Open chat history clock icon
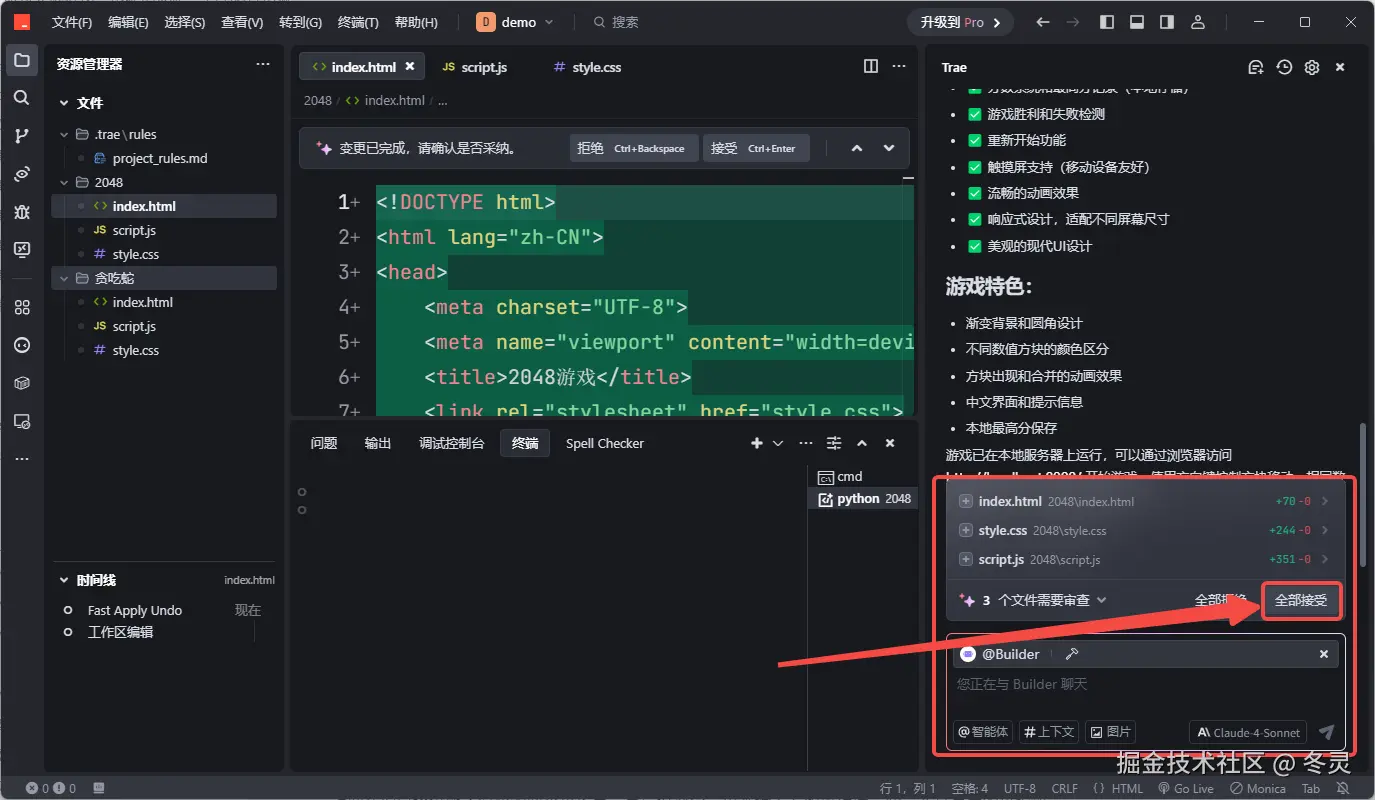This screenshot has width=1375, height=800. pyautogui.click(x=1284, y=67)
